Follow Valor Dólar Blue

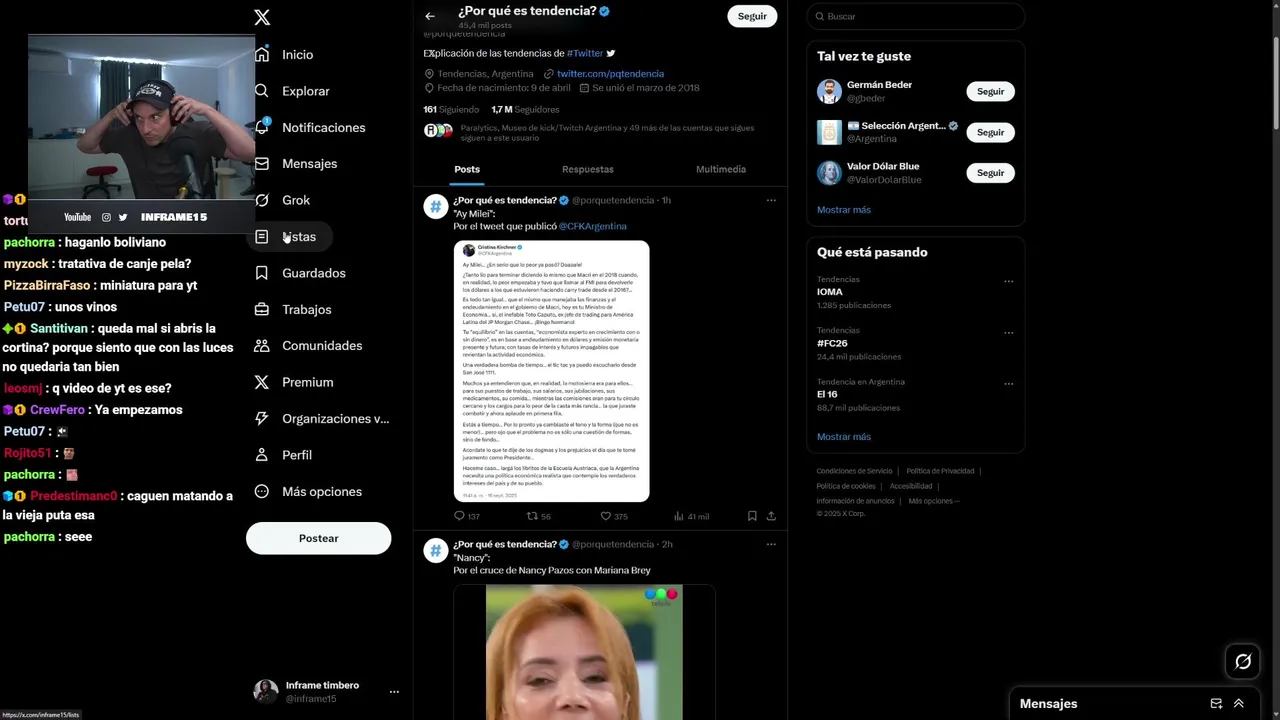[x=990, y=173]
